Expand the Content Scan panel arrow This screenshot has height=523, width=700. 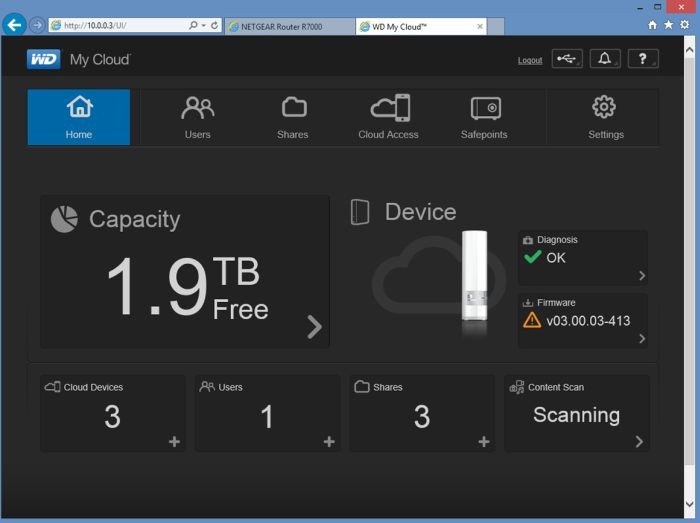[639, 441]
